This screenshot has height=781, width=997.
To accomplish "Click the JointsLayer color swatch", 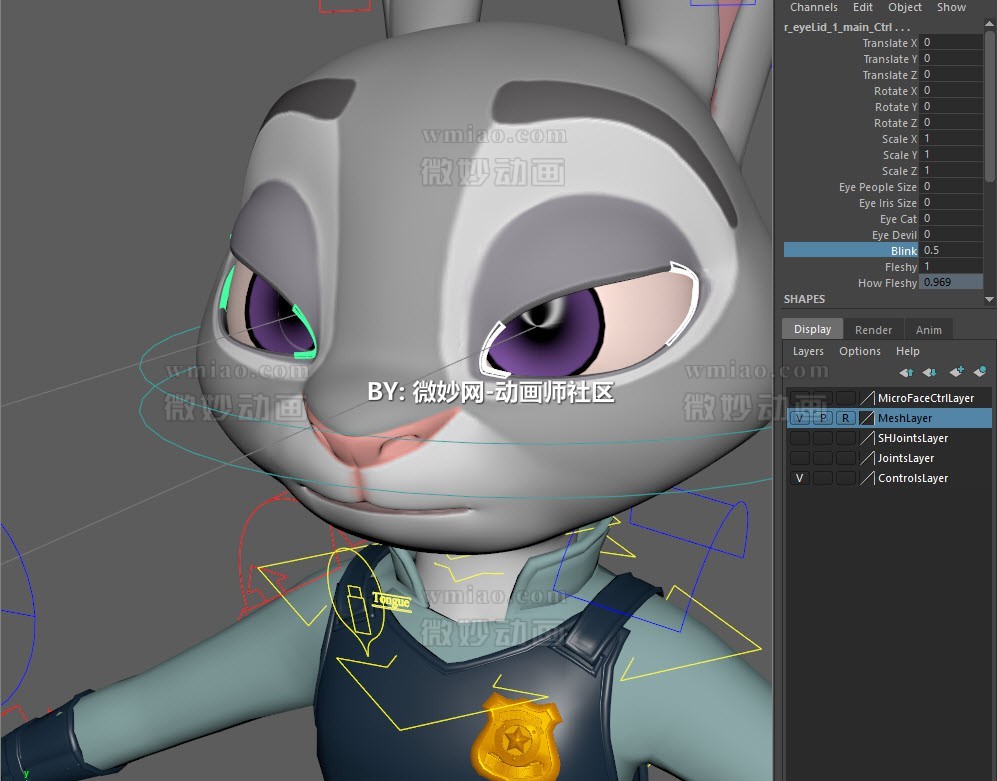I will pos(867,458).
